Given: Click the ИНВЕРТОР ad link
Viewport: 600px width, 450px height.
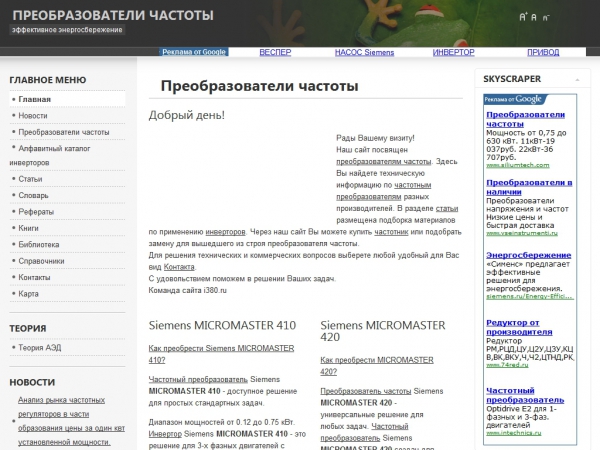Looking at the screenshot, I should [453, 52].
